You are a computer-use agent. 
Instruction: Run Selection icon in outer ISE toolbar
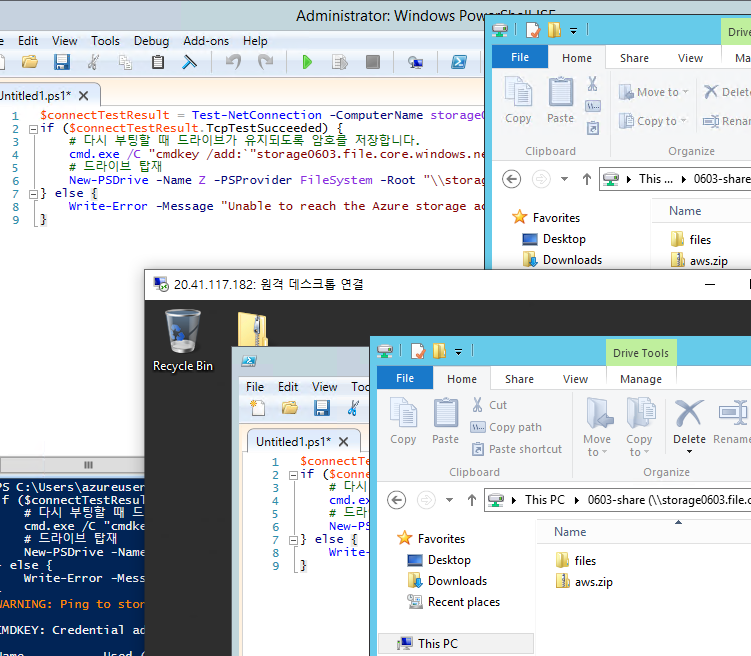coord(340,62)
